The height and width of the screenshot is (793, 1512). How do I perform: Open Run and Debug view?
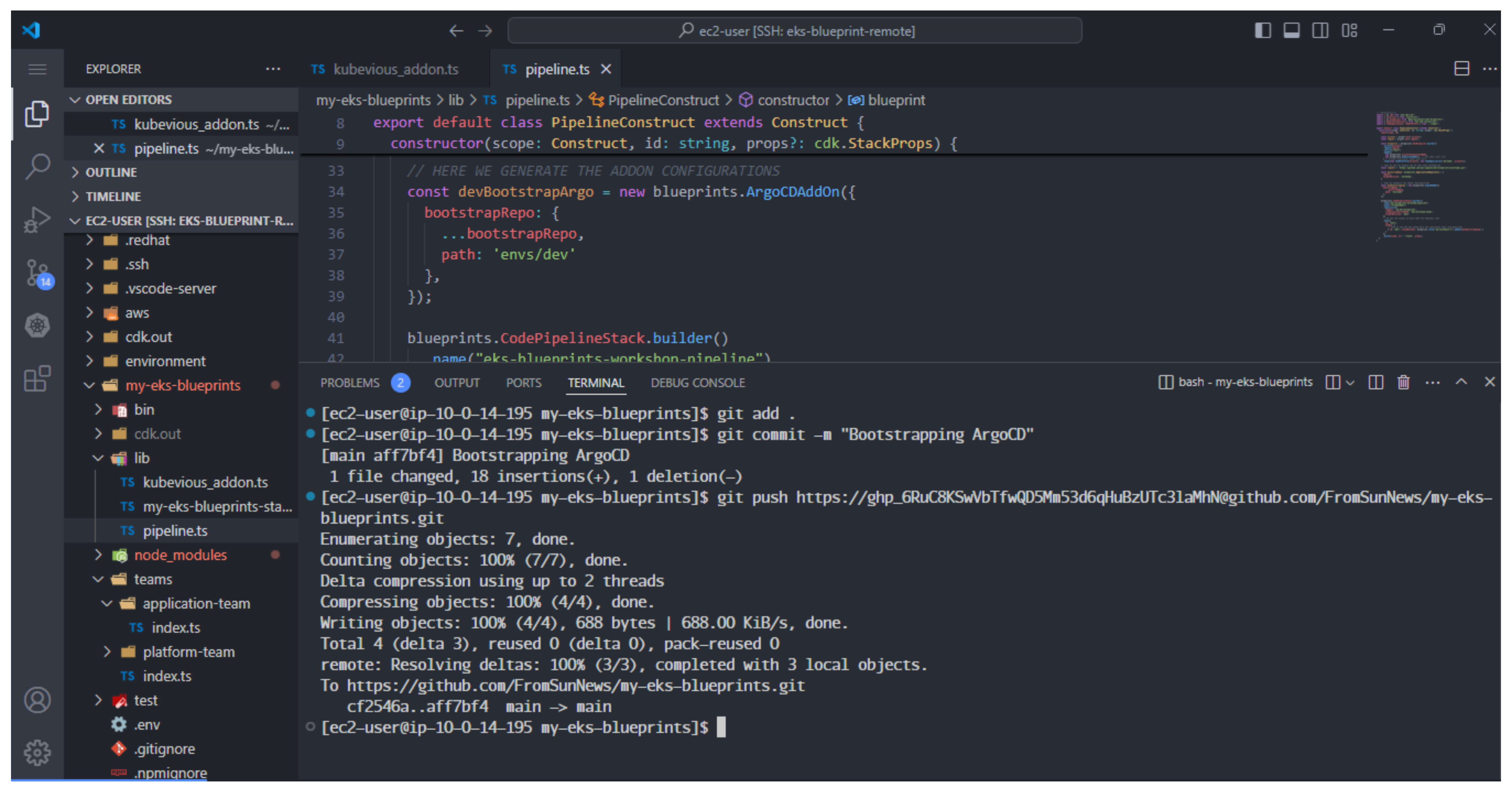(37, 219)
